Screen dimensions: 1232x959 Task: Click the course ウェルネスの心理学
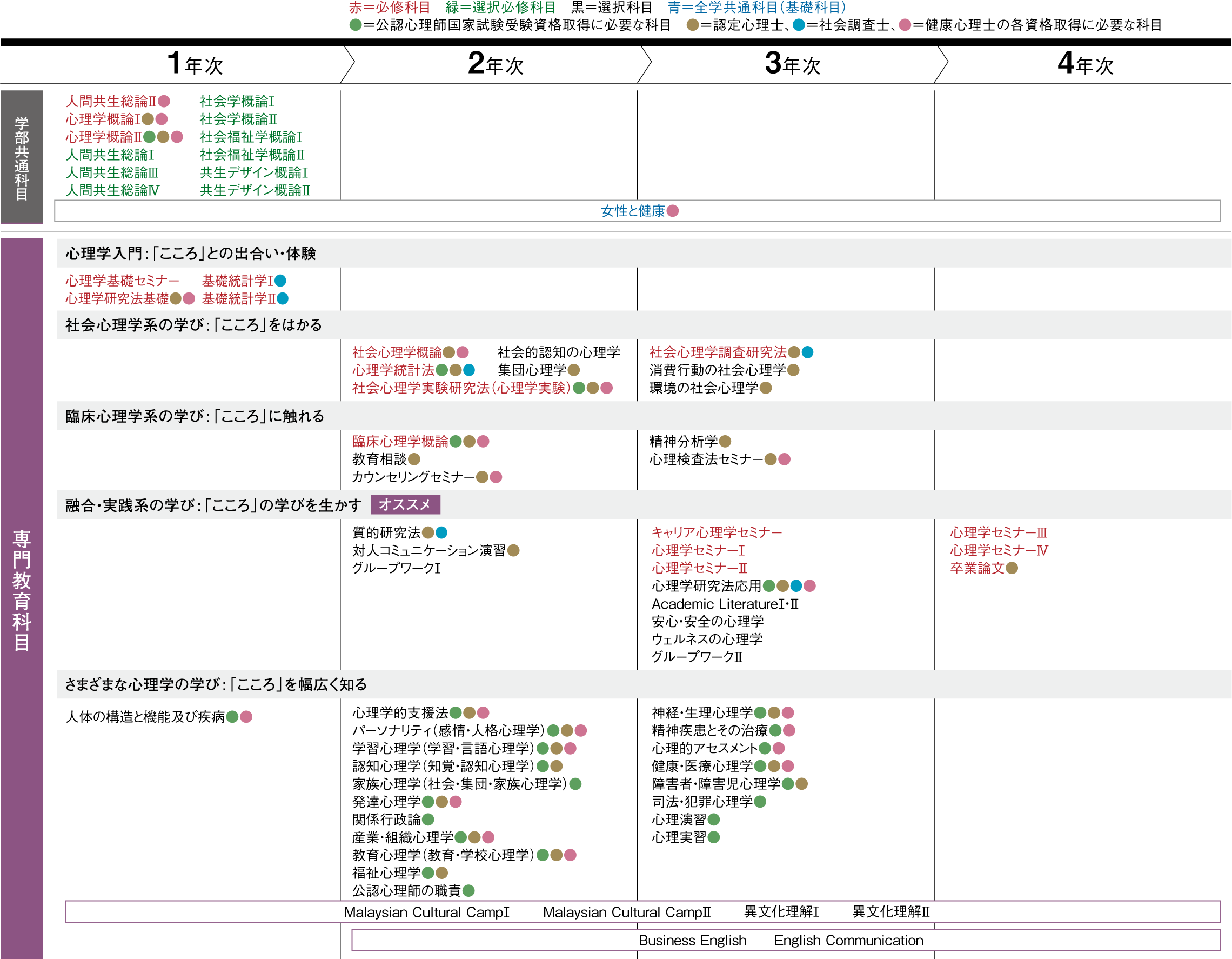(x=707, y=639)
